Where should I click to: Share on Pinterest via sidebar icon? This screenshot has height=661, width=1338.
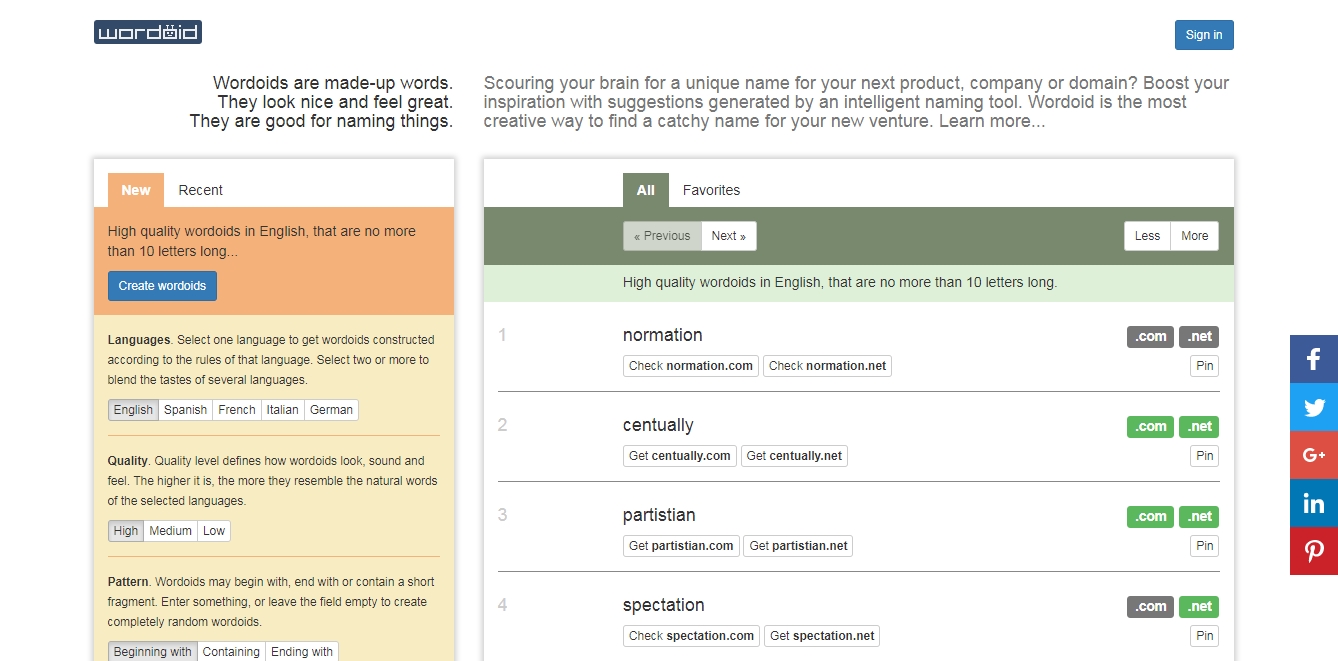[1314, 551]
